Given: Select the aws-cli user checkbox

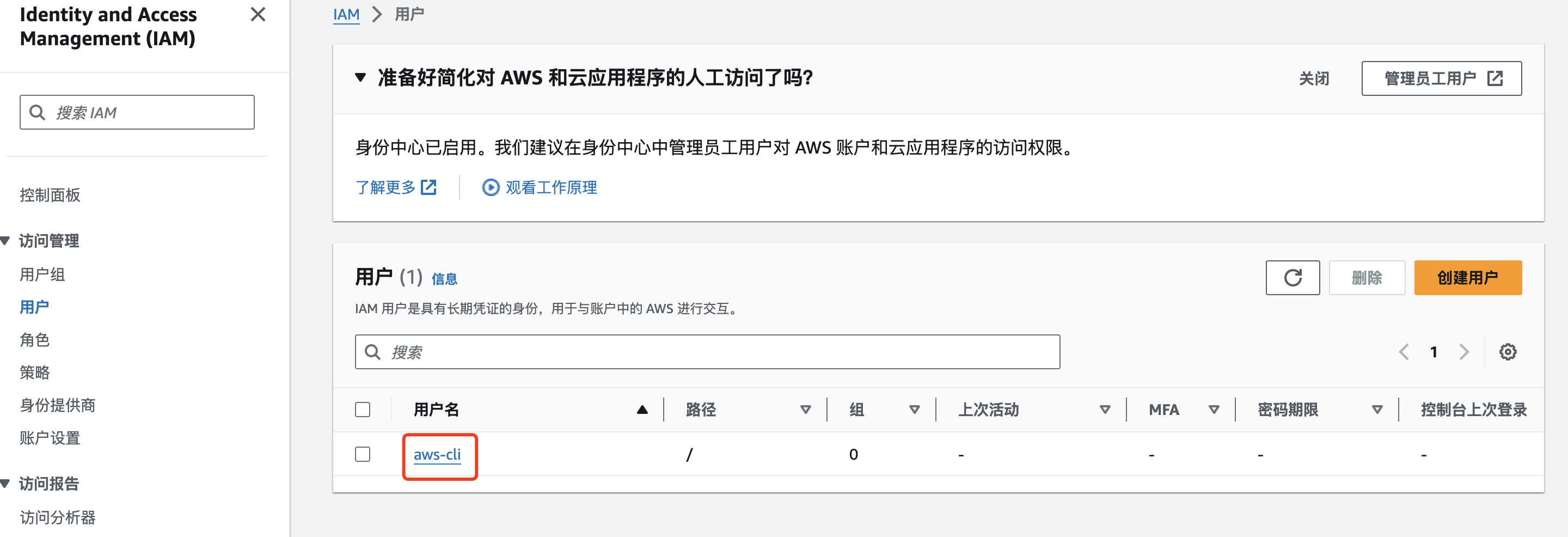Looking at the screenshot, I should coord(363,454).
